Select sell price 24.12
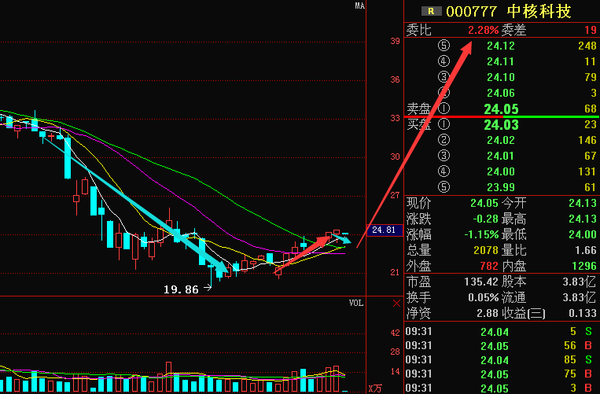The image size is (600, 394). click(x=501, y=46)
